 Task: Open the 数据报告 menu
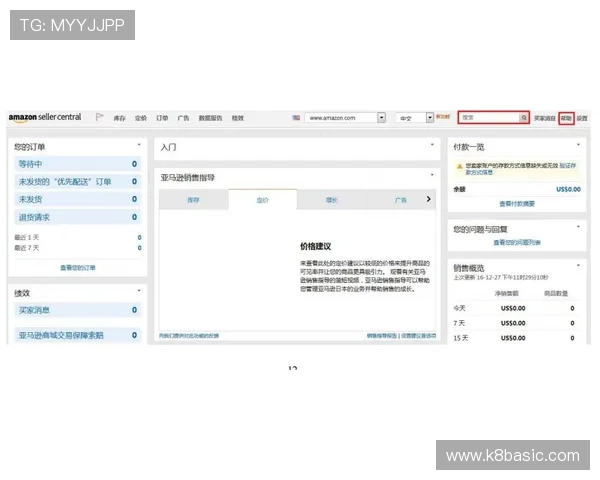point(210,118)
